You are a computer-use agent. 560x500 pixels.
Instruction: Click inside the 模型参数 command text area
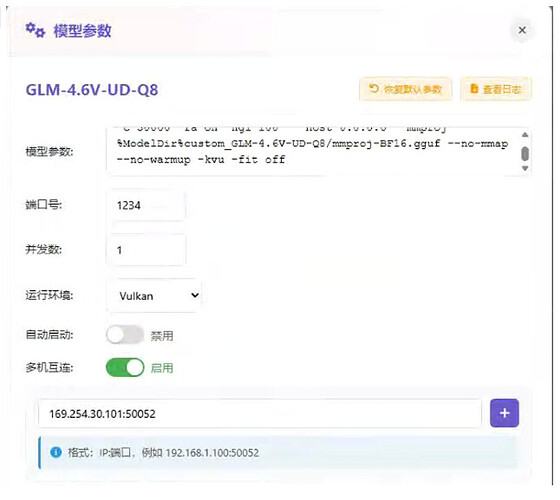coord(314,151)
